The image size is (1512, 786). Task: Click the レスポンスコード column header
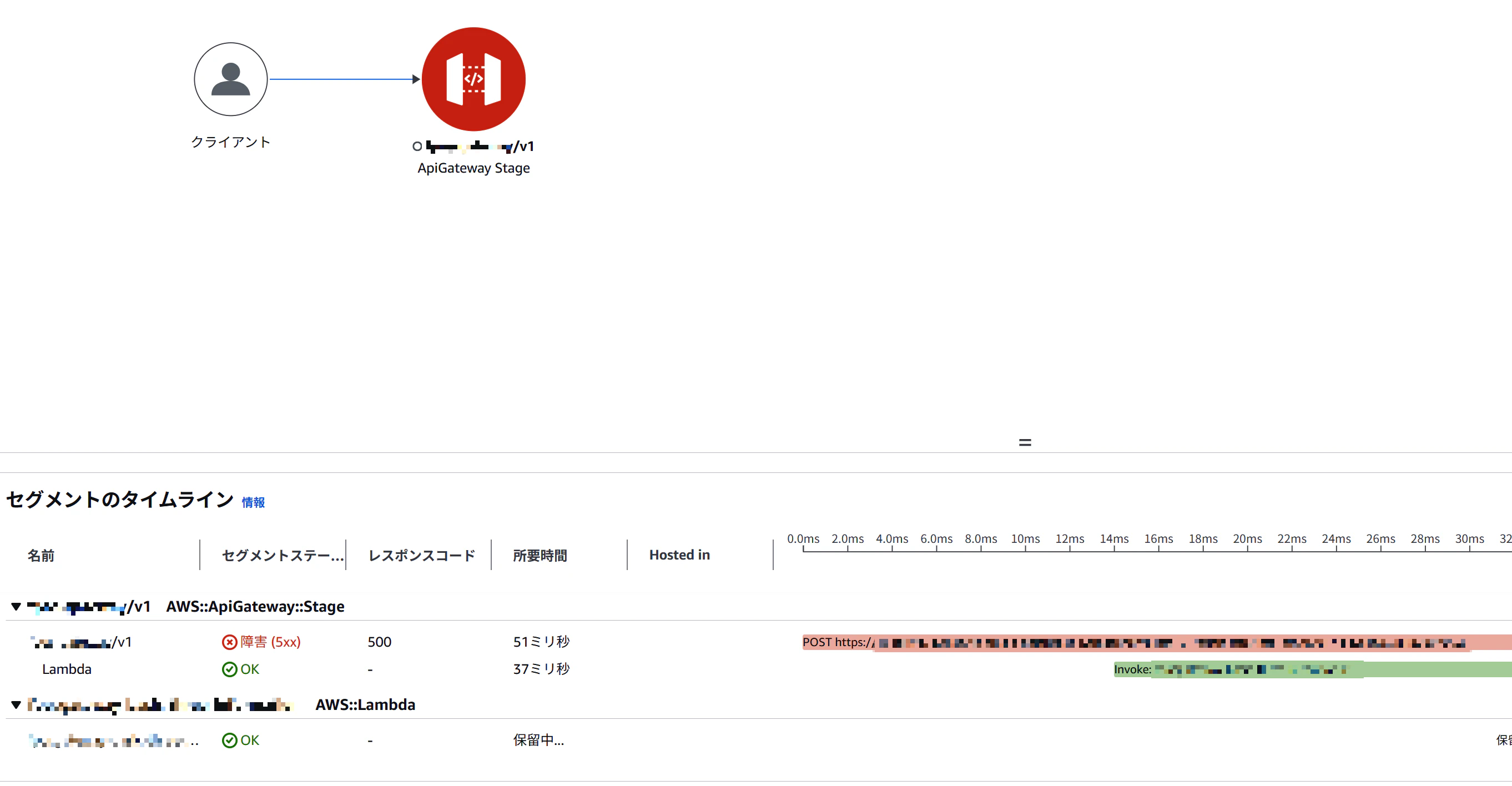421,555
